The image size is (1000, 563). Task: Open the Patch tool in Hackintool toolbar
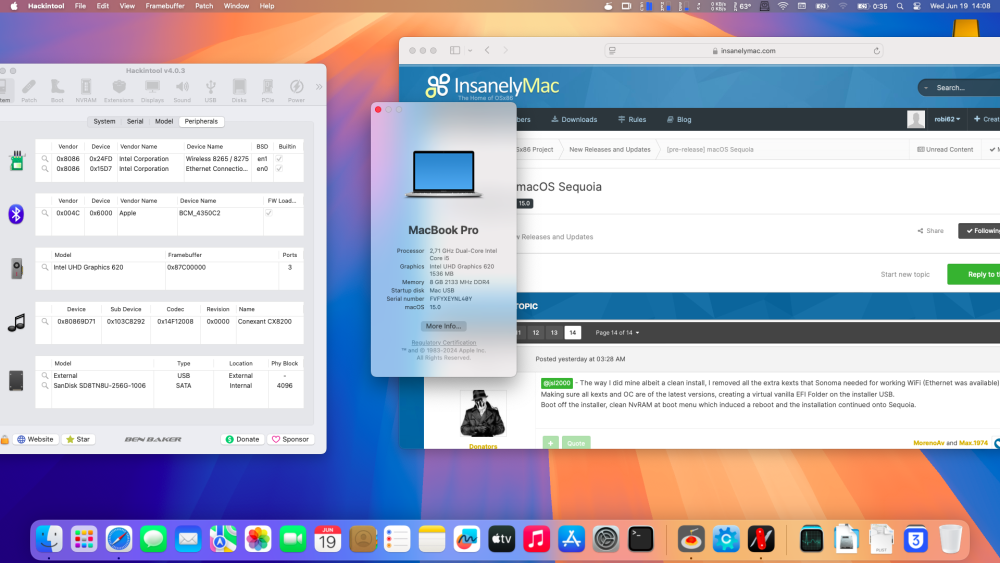click(29, 91)
